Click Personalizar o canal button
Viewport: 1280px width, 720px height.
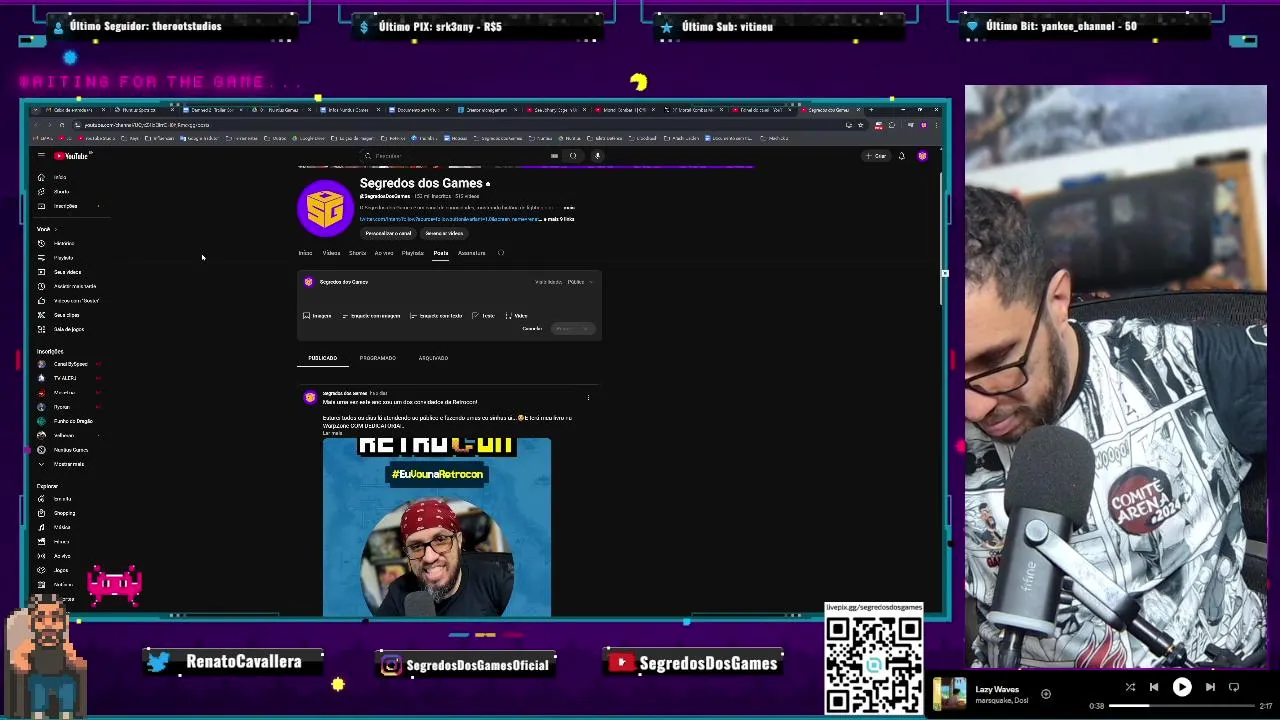[x=388, y=233]
